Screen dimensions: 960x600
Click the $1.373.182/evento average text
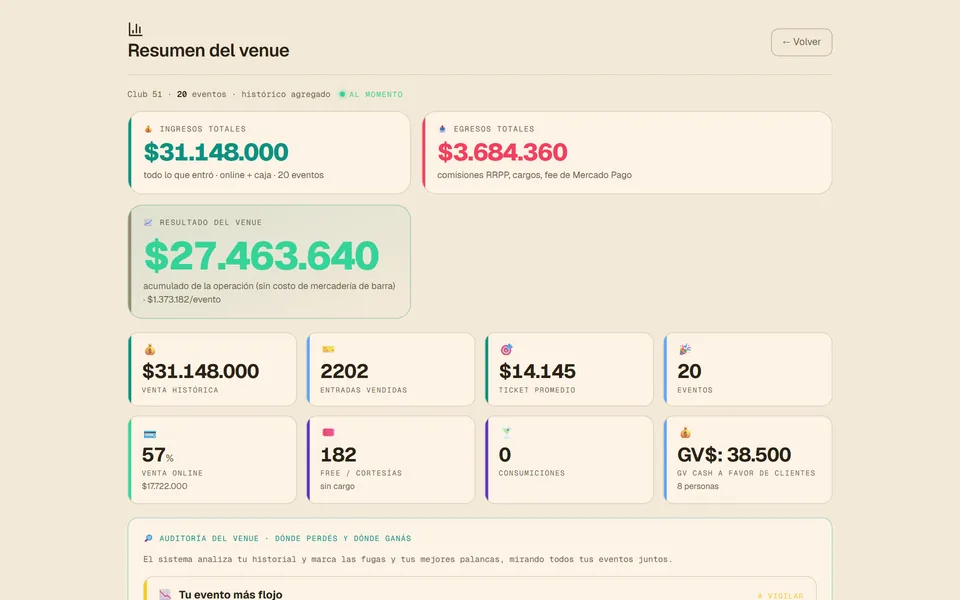tap(184, 299)
